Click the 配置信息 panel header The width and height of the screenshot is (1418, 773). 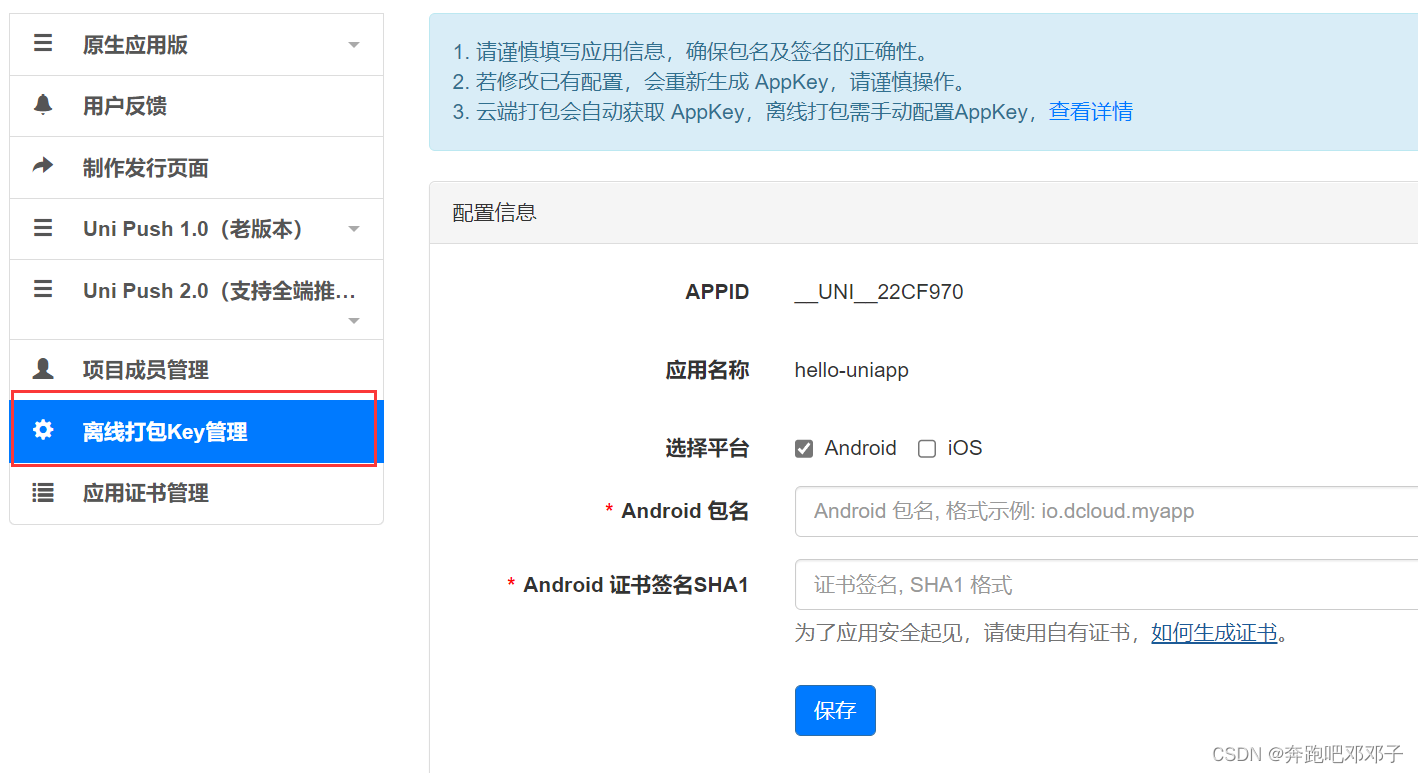[x=924, y=212]
